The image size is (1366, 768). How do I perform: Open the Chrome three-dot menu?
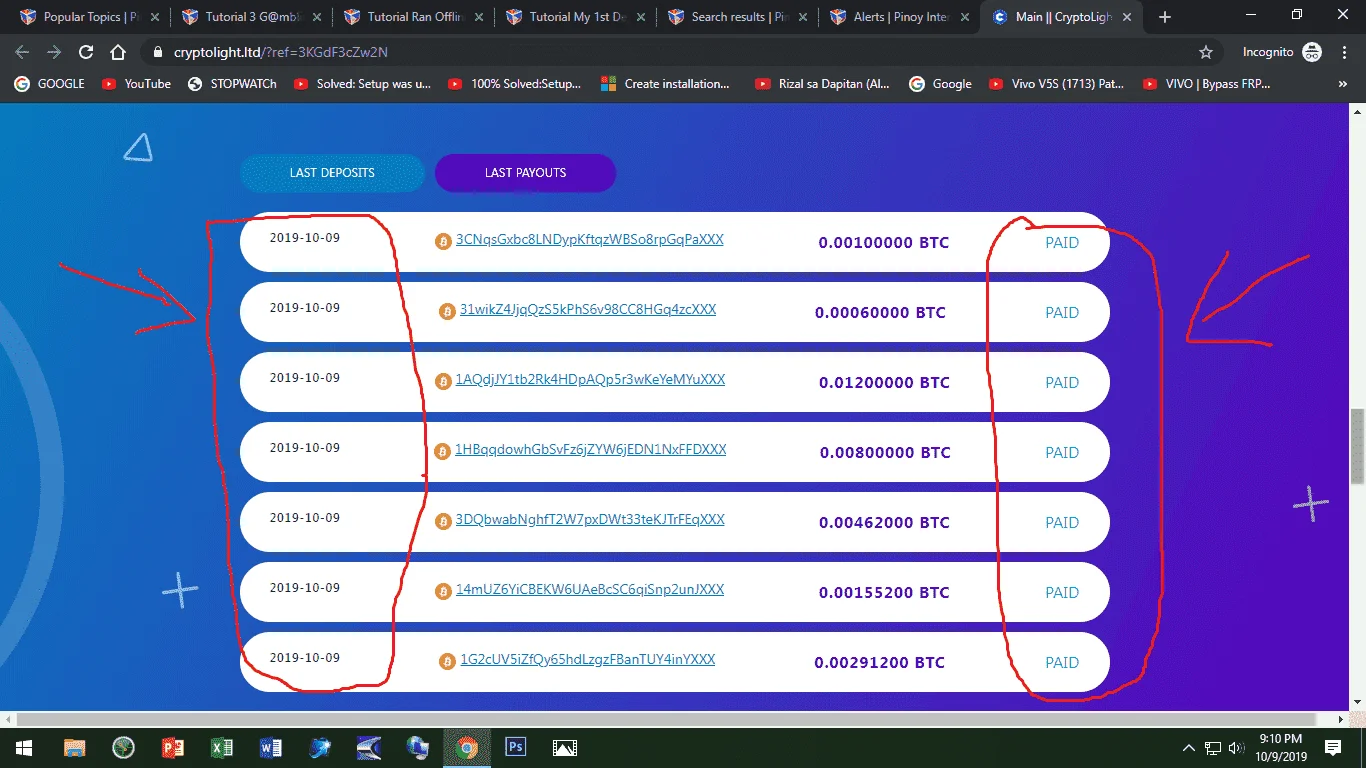pyautogui.click(x=1343, y=52)
